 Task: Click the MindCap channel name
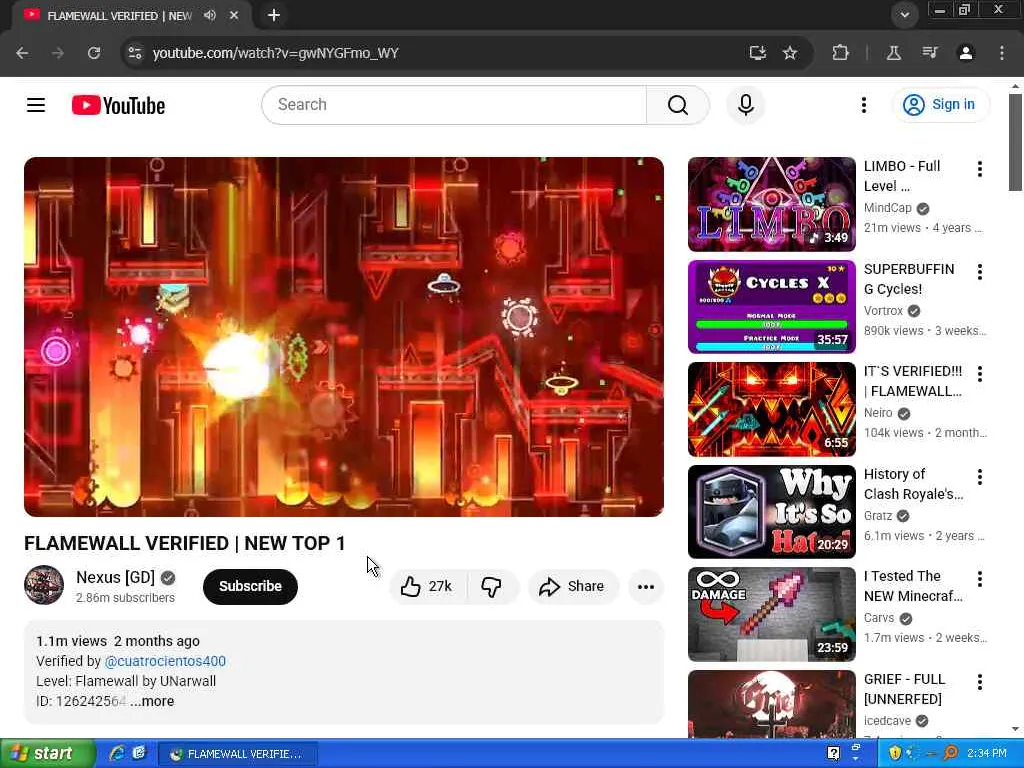tap(888, 208)
